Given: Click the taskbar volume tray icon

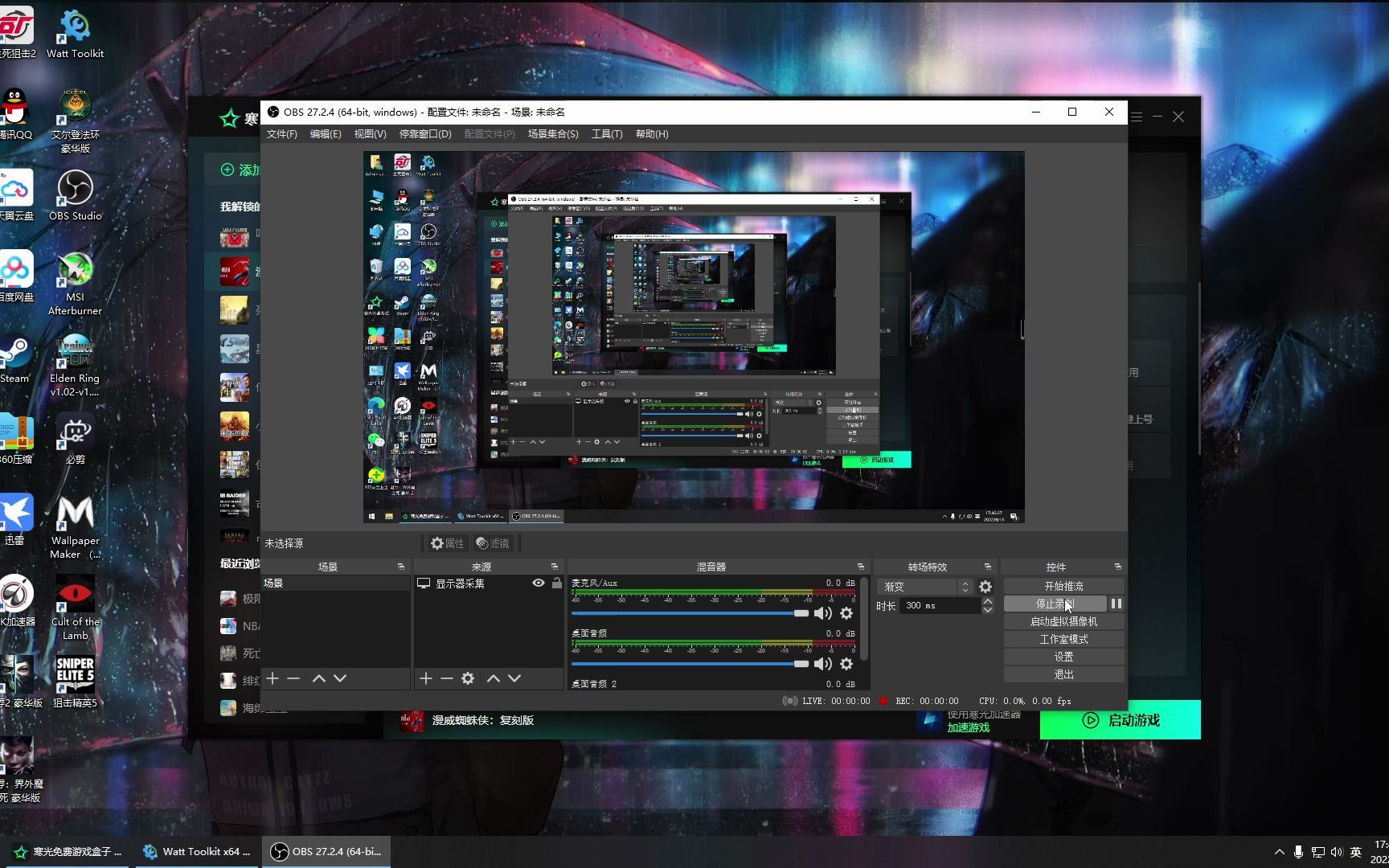Looking at the screenshot, I should 1337,852.
